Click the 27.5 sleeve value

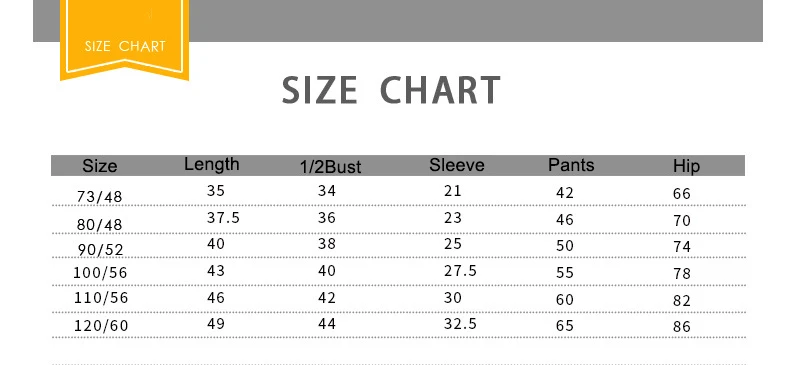tap(460, 271)
